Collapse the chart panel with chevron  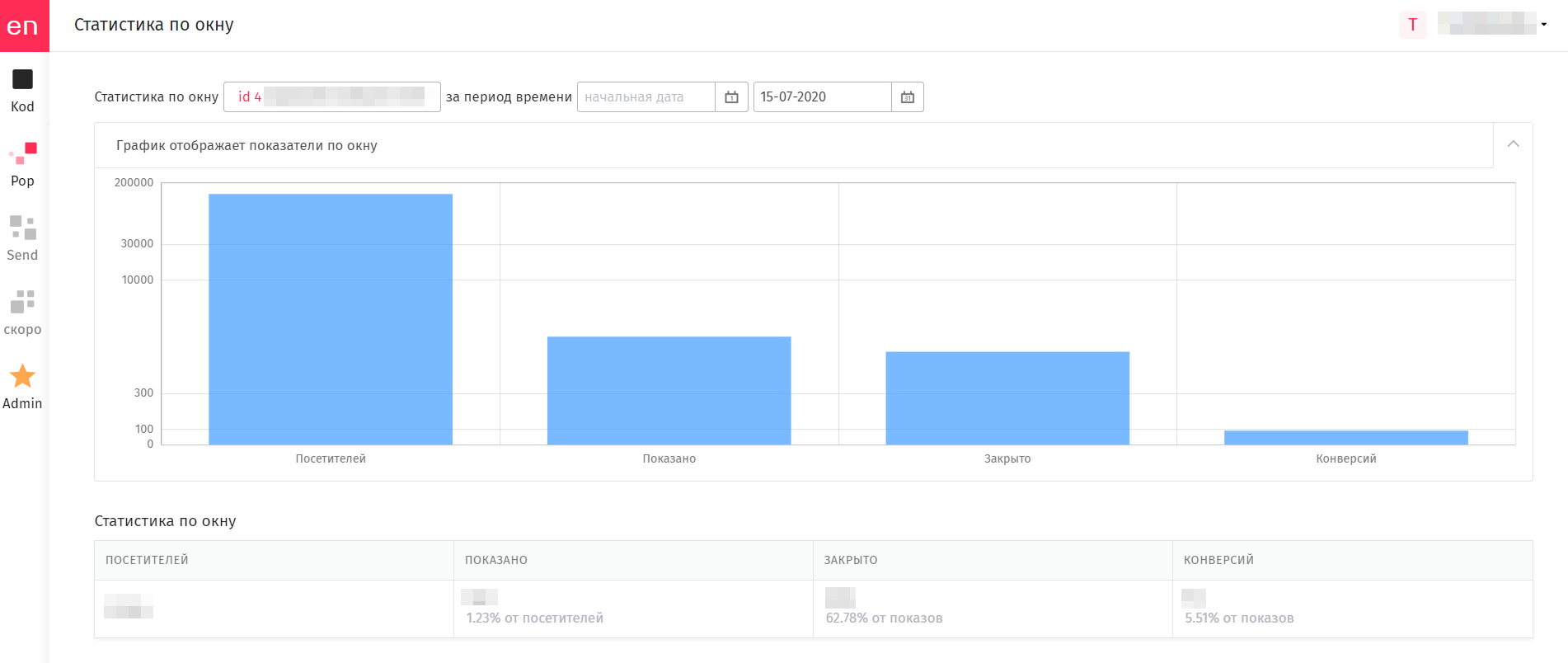1514,144
